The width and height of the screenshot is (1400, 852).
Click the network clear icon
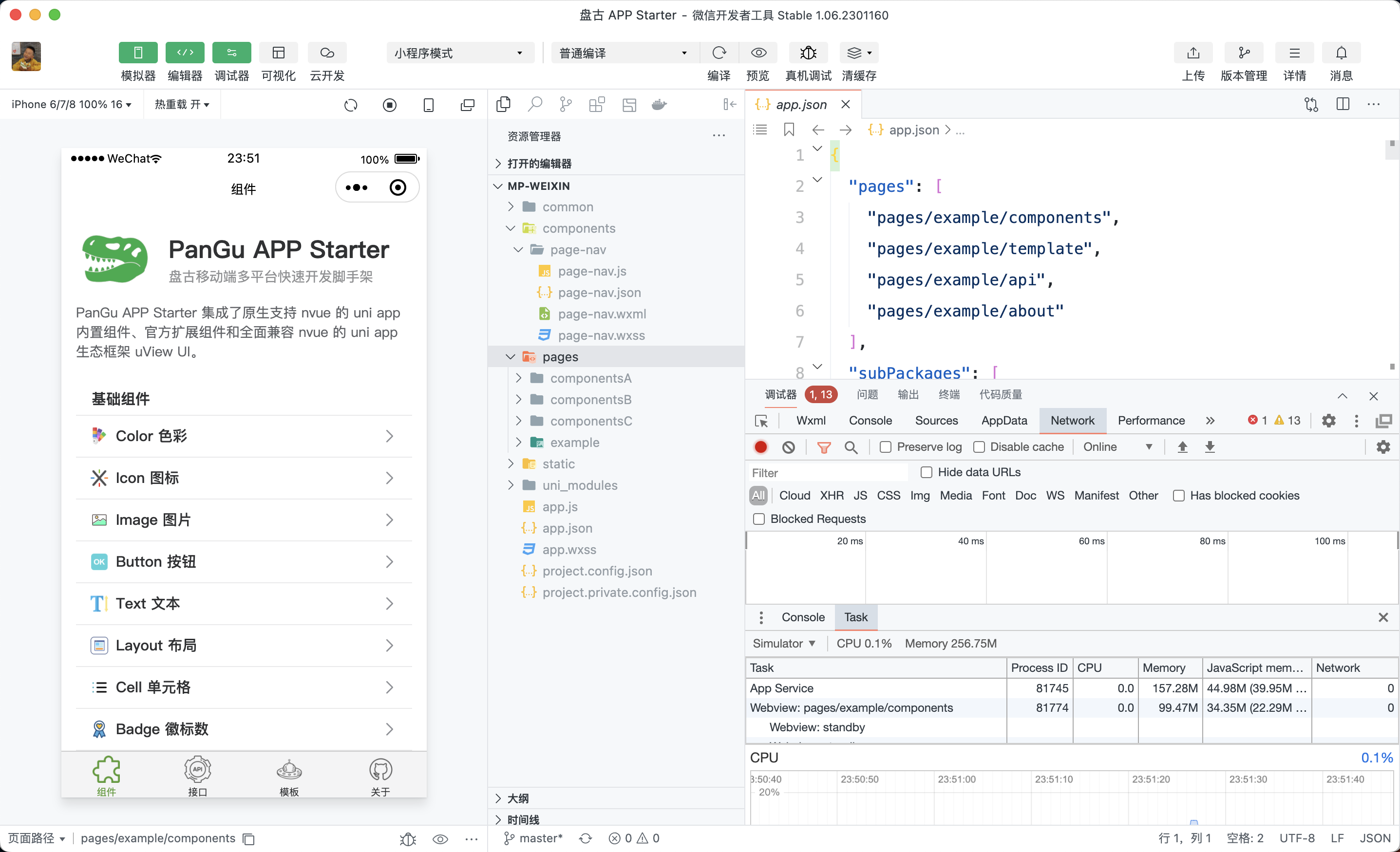point(788,447)
